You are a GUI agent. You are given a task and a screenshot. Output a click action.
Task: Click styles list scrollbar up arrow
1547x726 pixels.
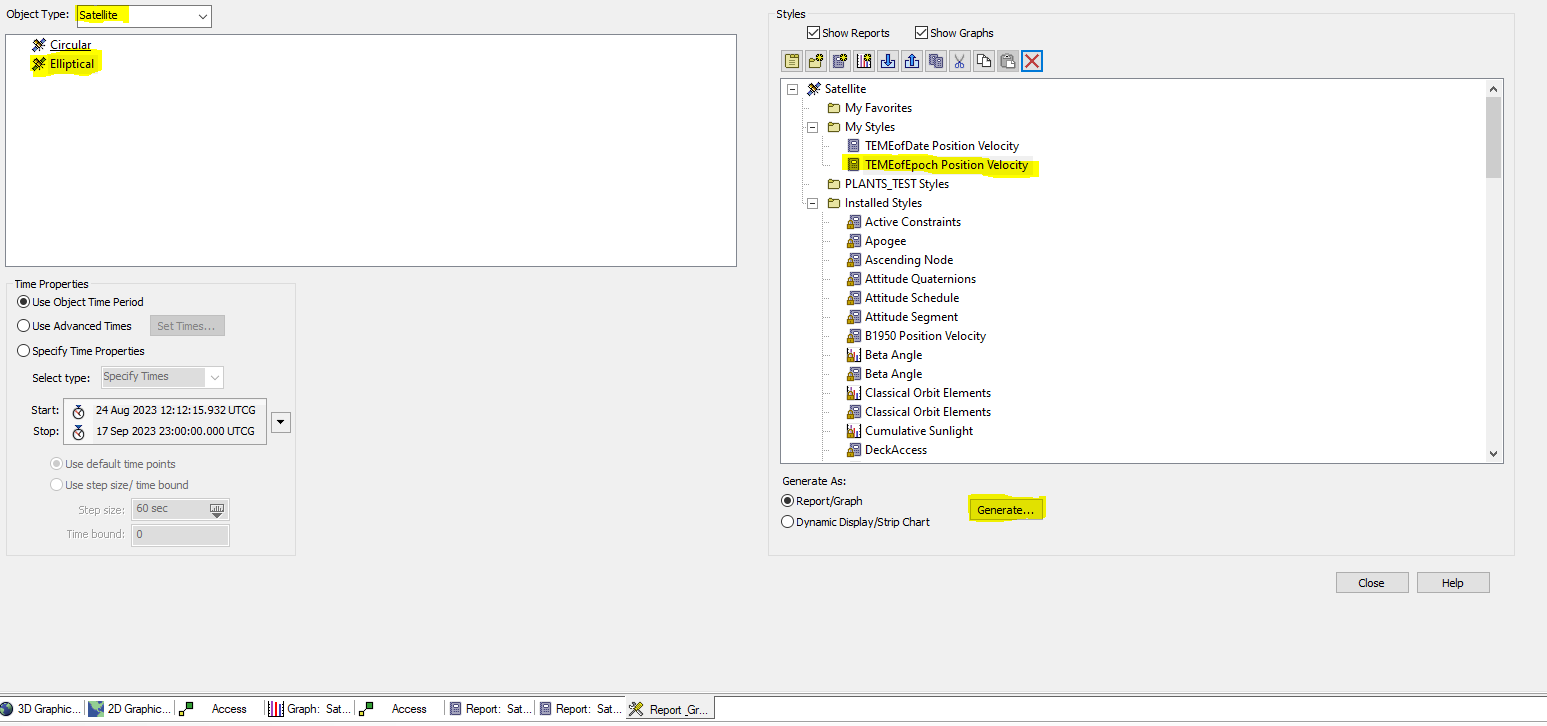pos(1494,88)
